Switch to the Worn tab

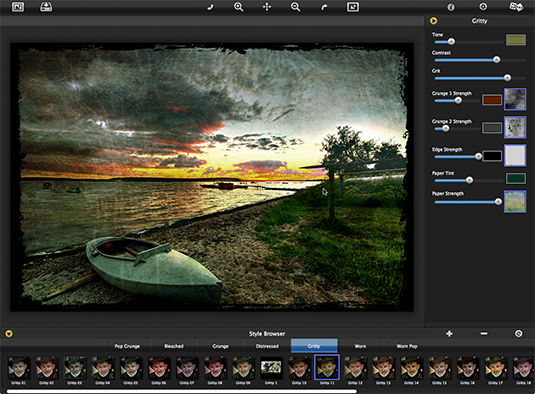360,346
